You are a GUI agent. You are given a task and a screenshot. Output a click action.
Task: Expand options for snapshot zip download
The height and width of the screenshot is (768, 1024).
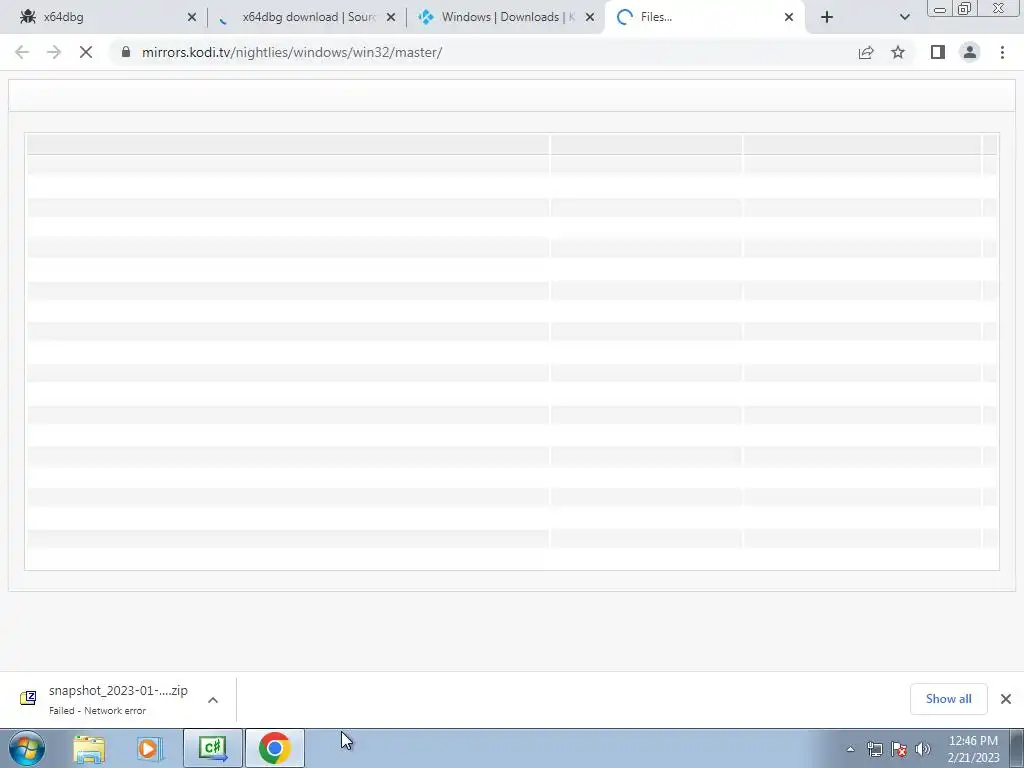click(213, 700)
